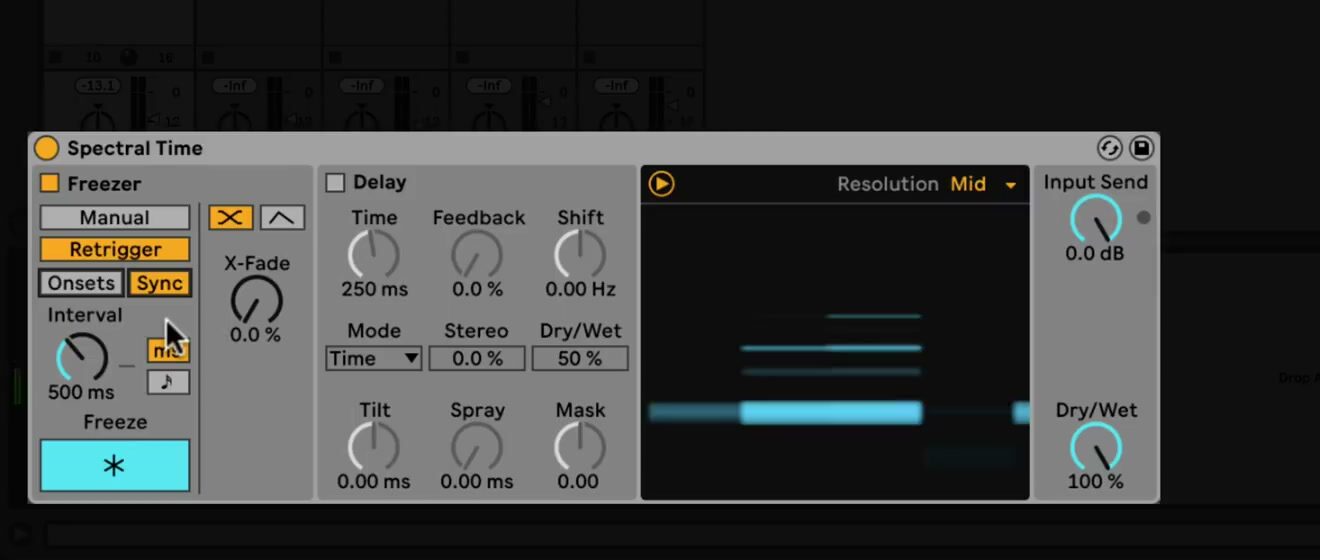Click the hot-swap preset icon
This screenshot has width=1320, height=560.
1109,148
